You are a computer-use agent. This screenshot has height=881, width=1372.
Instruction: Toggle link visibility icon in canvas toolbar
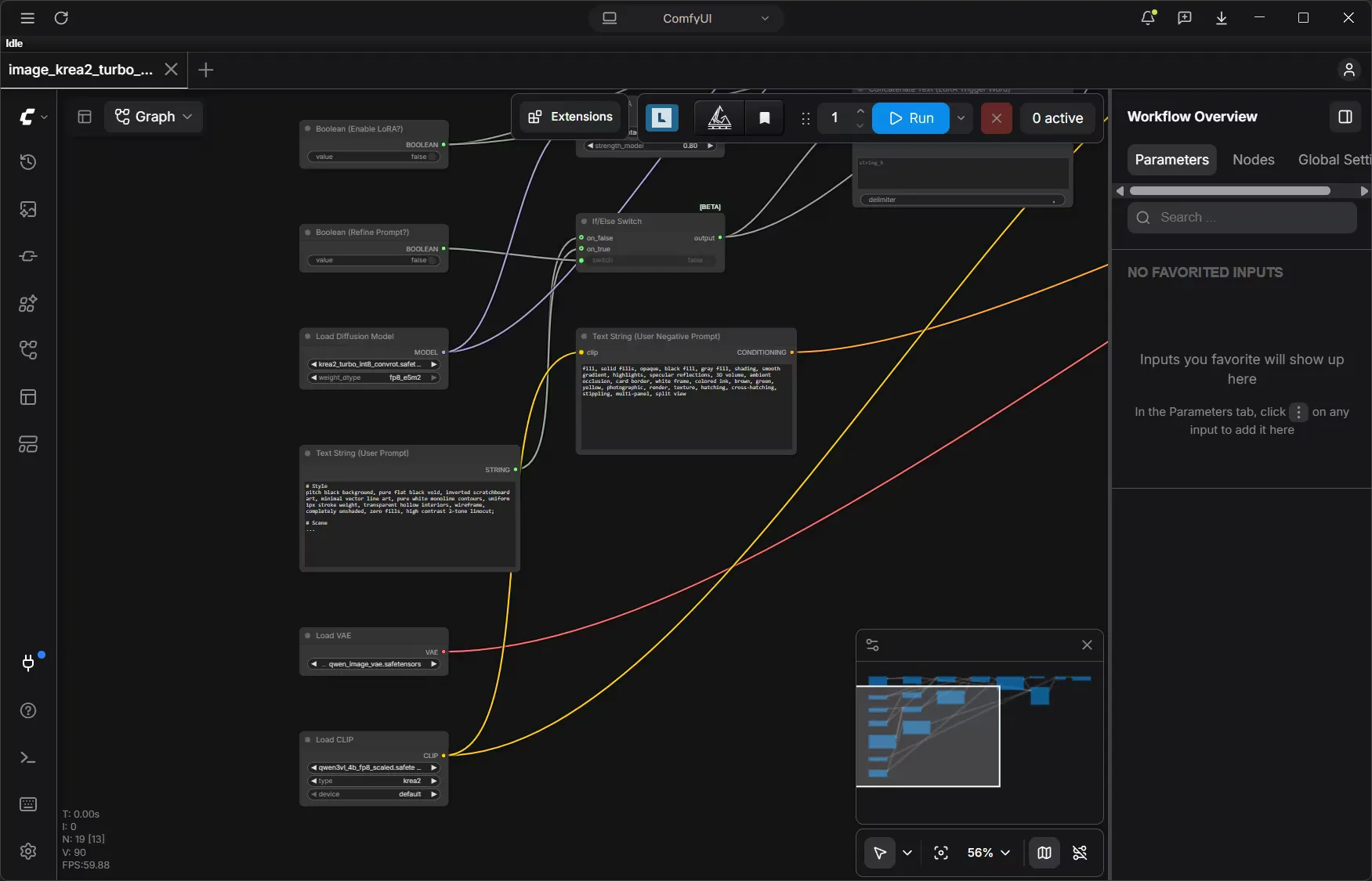[x=1080, y=853]
